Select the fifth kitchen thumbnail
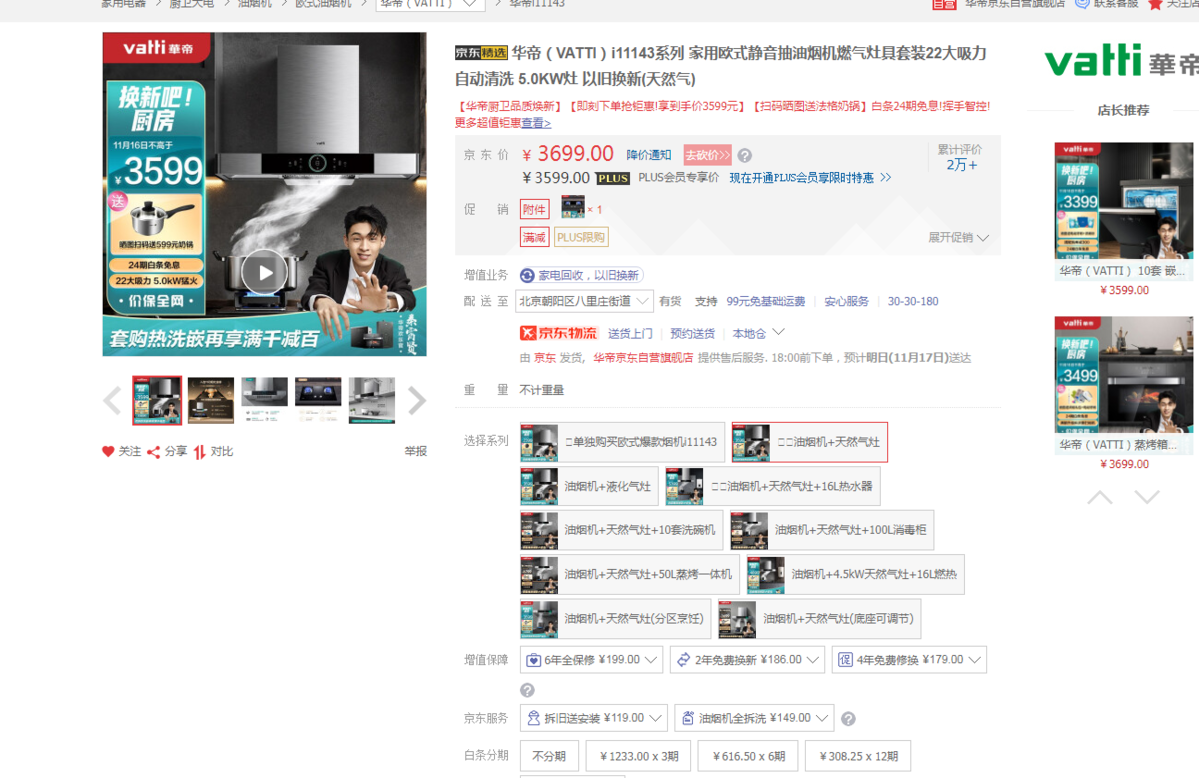1199x778 pixels. [x=372, y=400]
